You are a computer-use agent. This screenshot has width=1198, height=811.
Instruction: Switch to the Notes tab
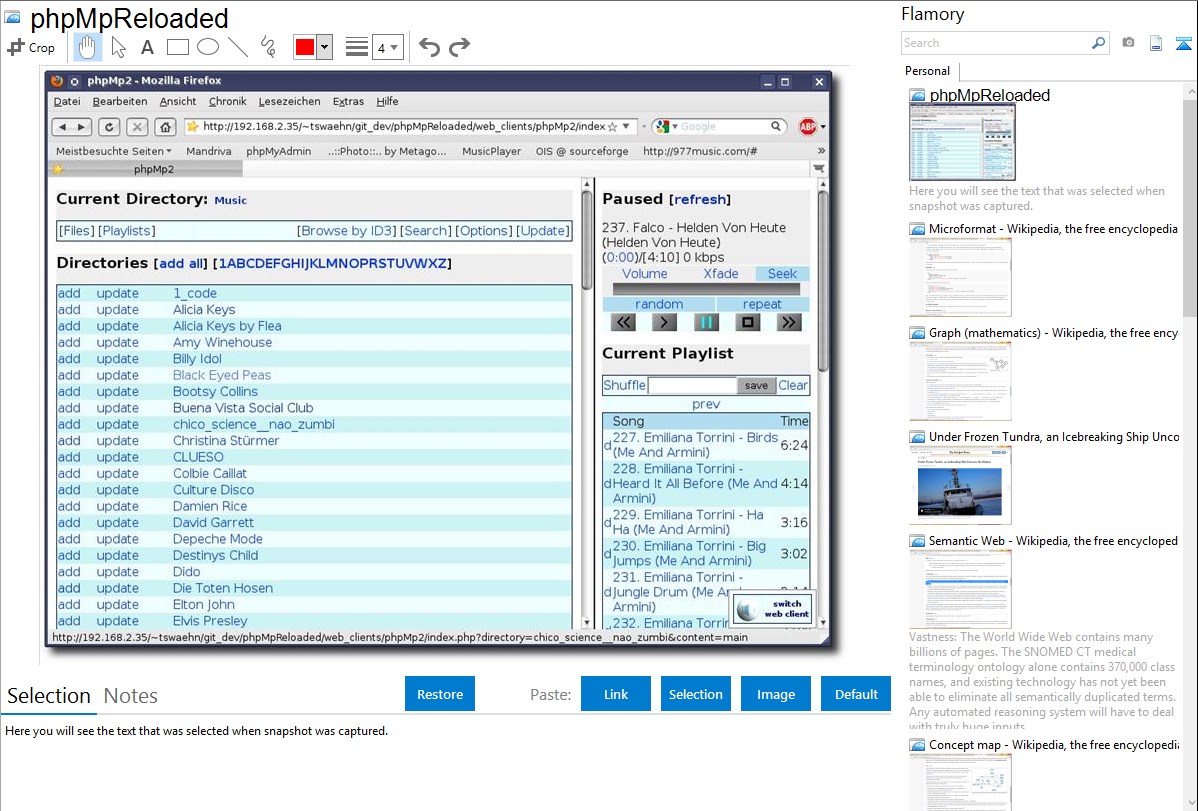click(x=131, y=696)
